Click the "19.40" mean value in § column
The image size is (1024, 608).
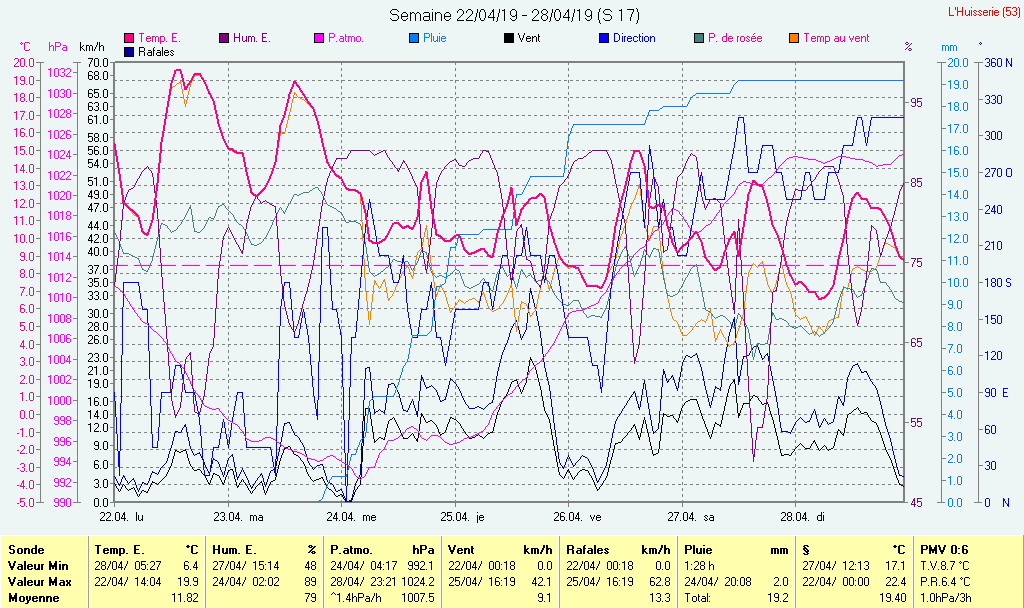coord(893,598)
